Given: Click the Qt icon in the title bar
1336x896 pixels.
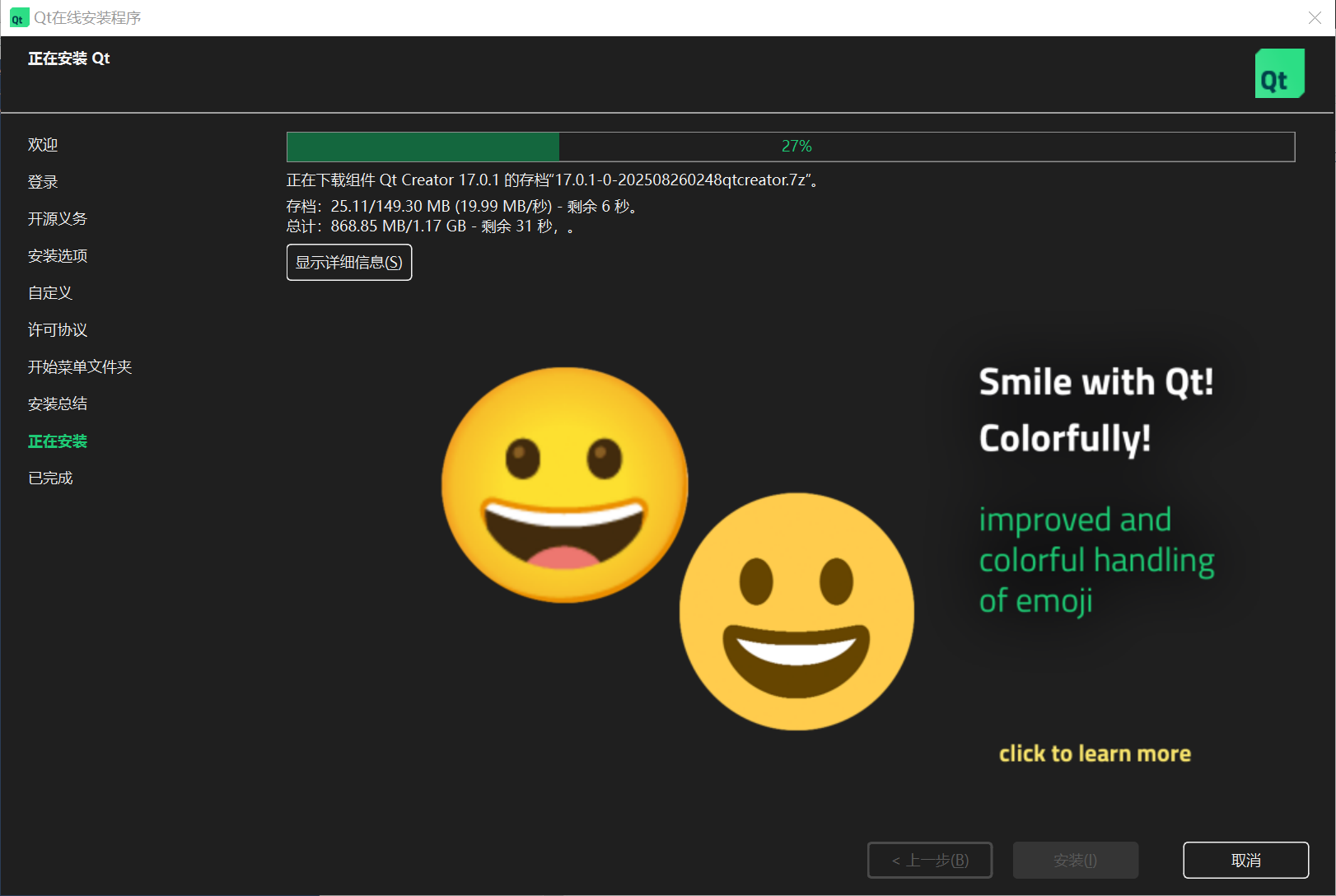Looking at the screenshot, I should point(18,17).
